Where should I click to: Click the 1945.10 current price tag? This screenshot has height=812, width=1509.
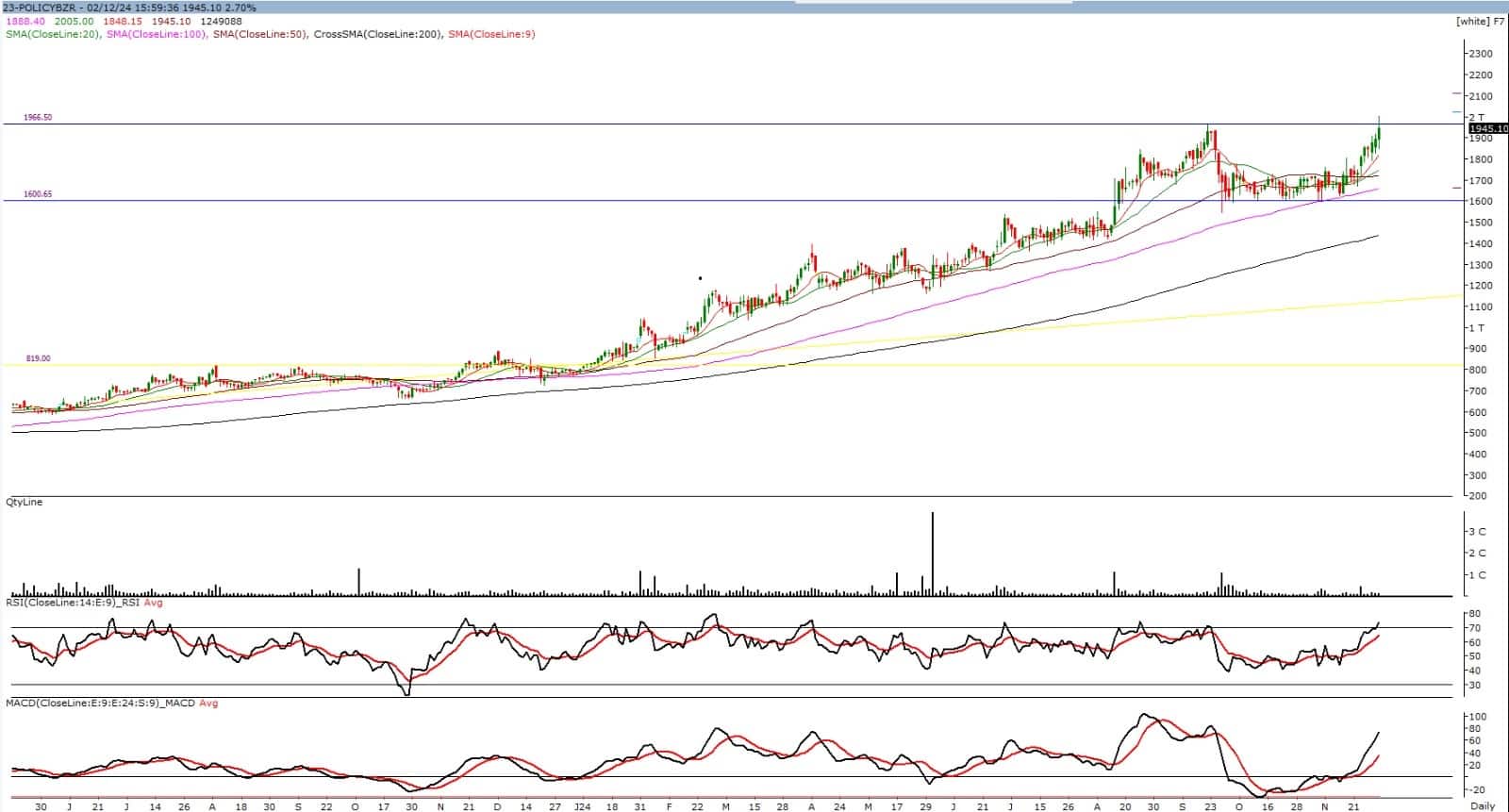pos(1488,128)
